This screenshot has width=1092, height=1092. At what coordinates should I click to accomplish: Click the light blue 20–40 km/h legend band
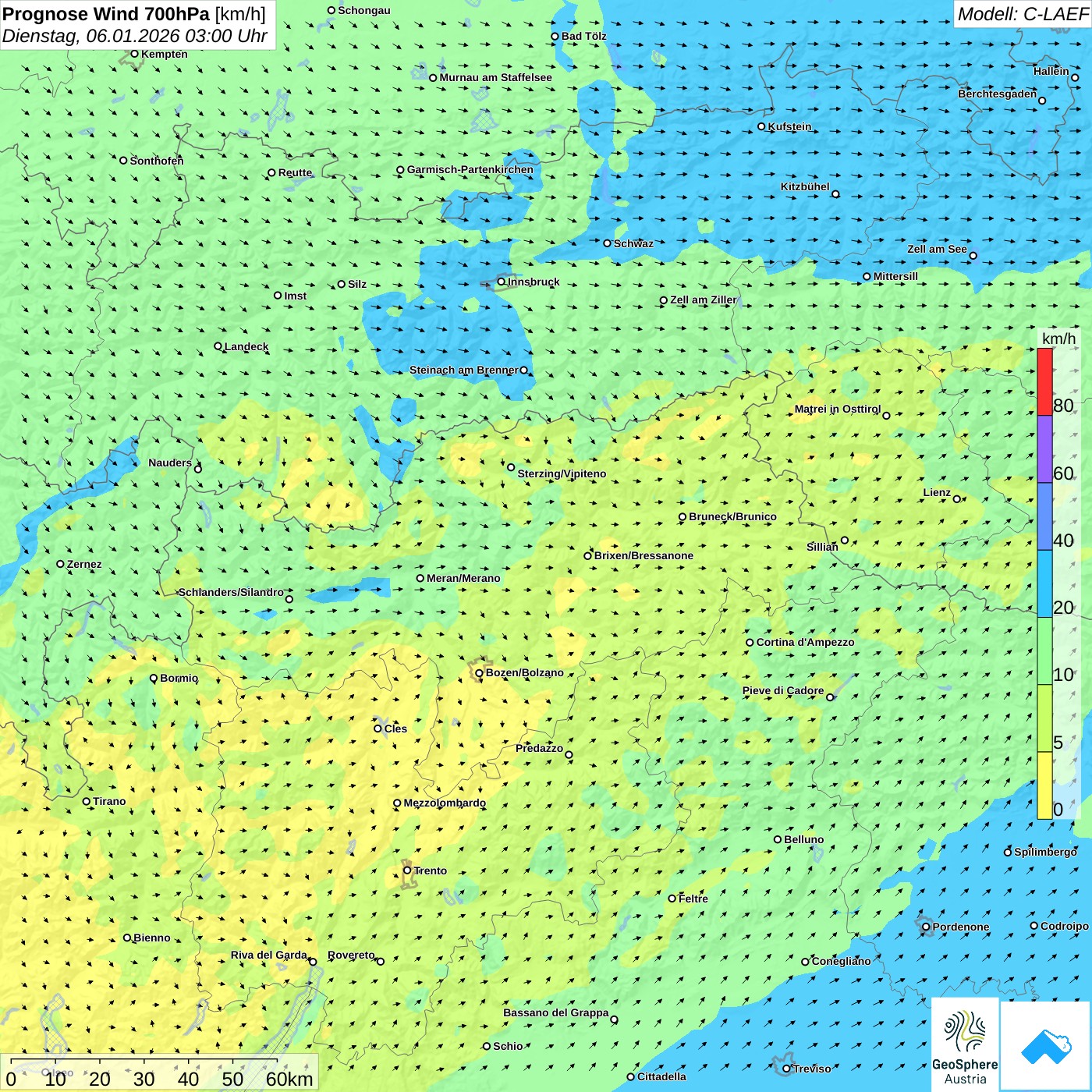click(x=1044, y=583)
